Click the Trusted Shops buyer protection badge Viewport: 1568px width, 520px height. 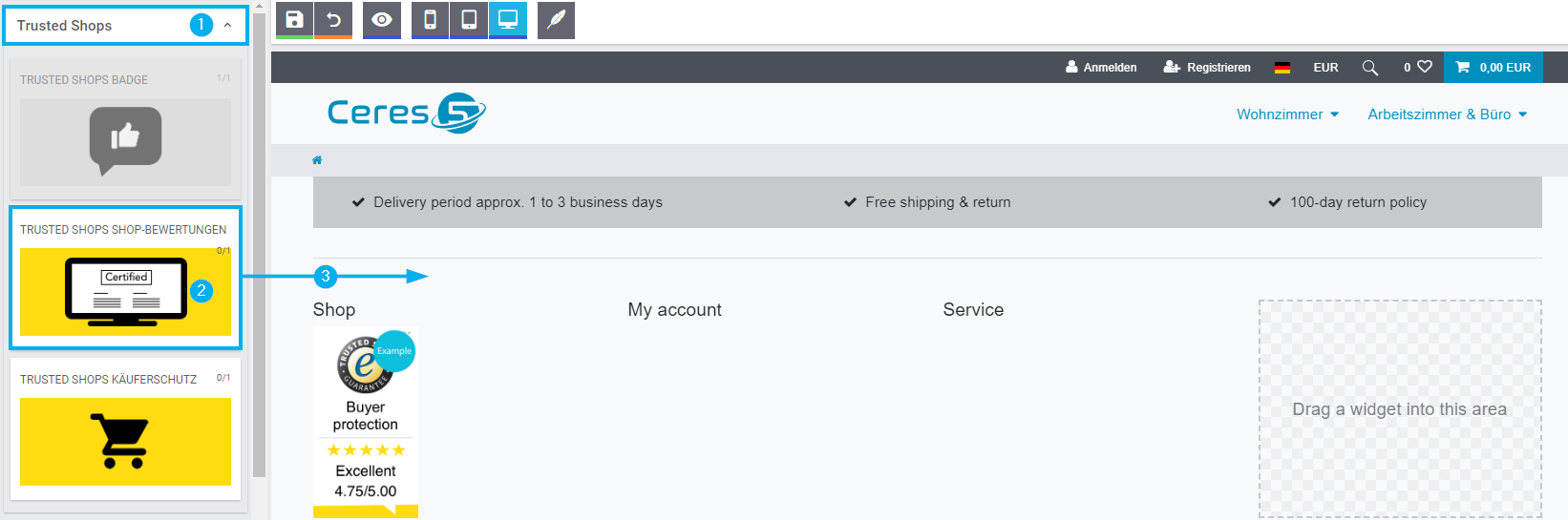(x=366, y=423)
